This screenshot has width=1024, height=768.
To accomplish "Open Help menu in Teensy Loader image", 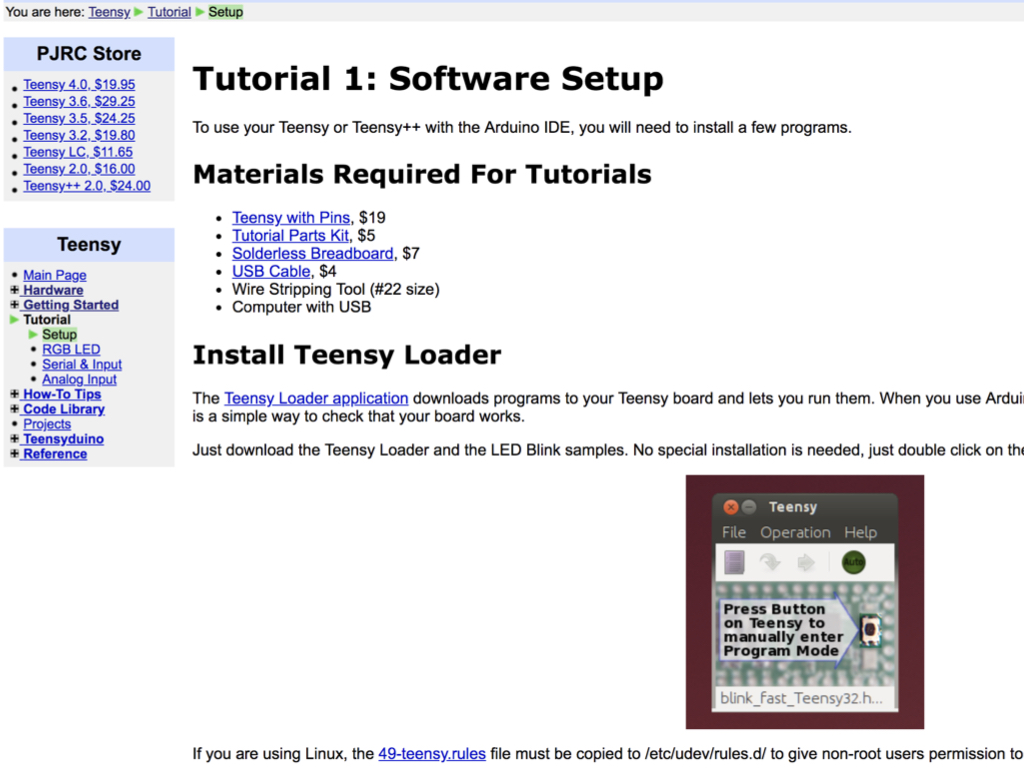I will tap(860, 532).
